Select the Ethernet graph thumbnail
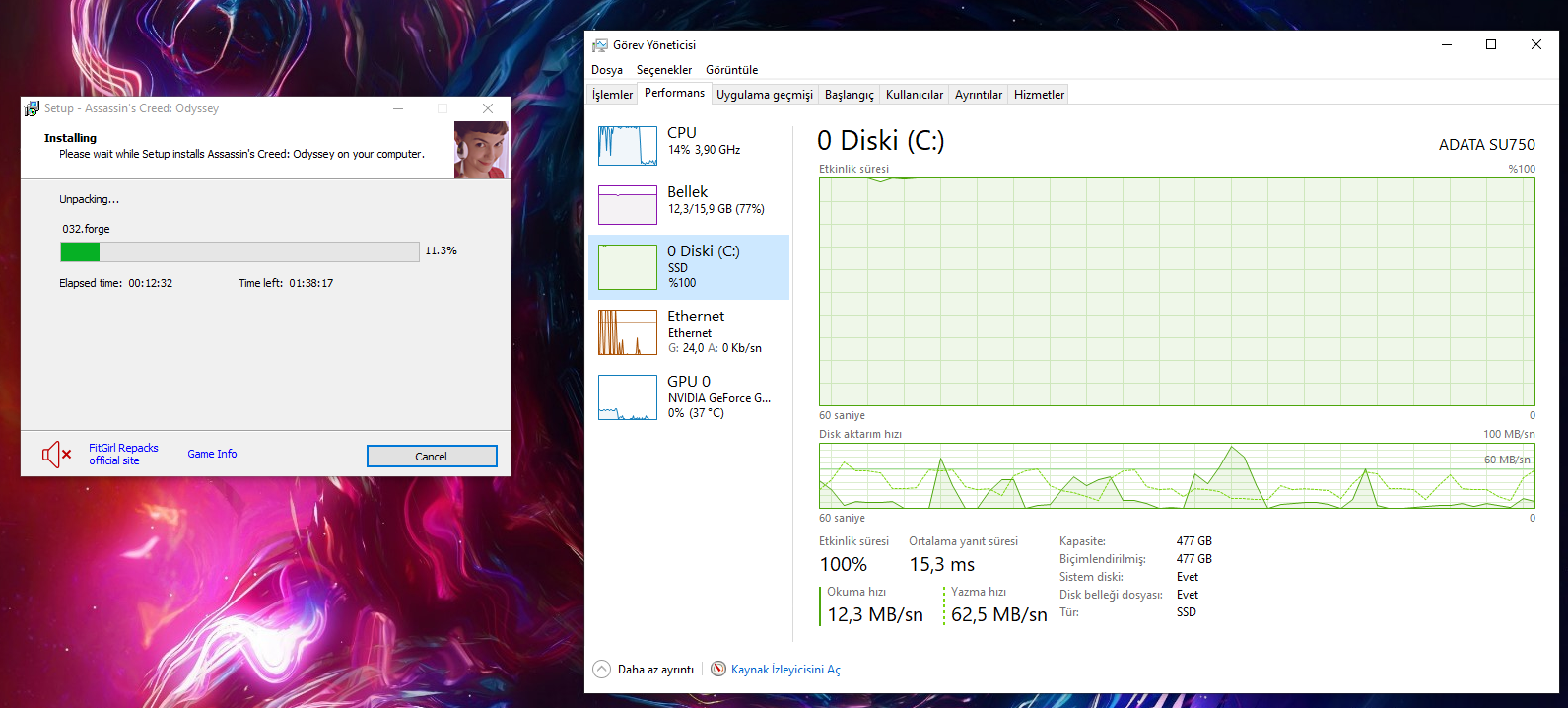Image resolution: width=1568 pixels, height=708 pixels. click(628, 332)
